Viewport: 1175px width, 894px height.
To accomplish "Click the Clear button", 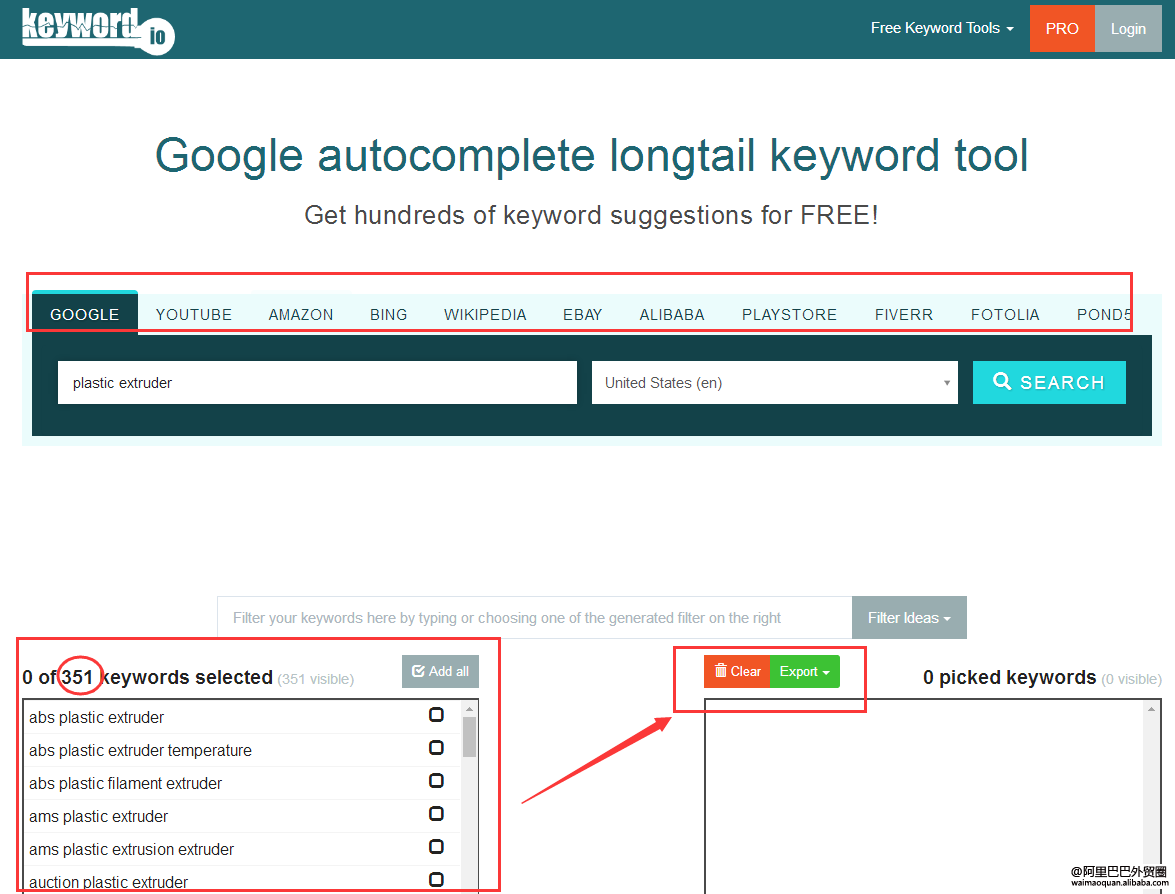I will click(x=737, y=671).
